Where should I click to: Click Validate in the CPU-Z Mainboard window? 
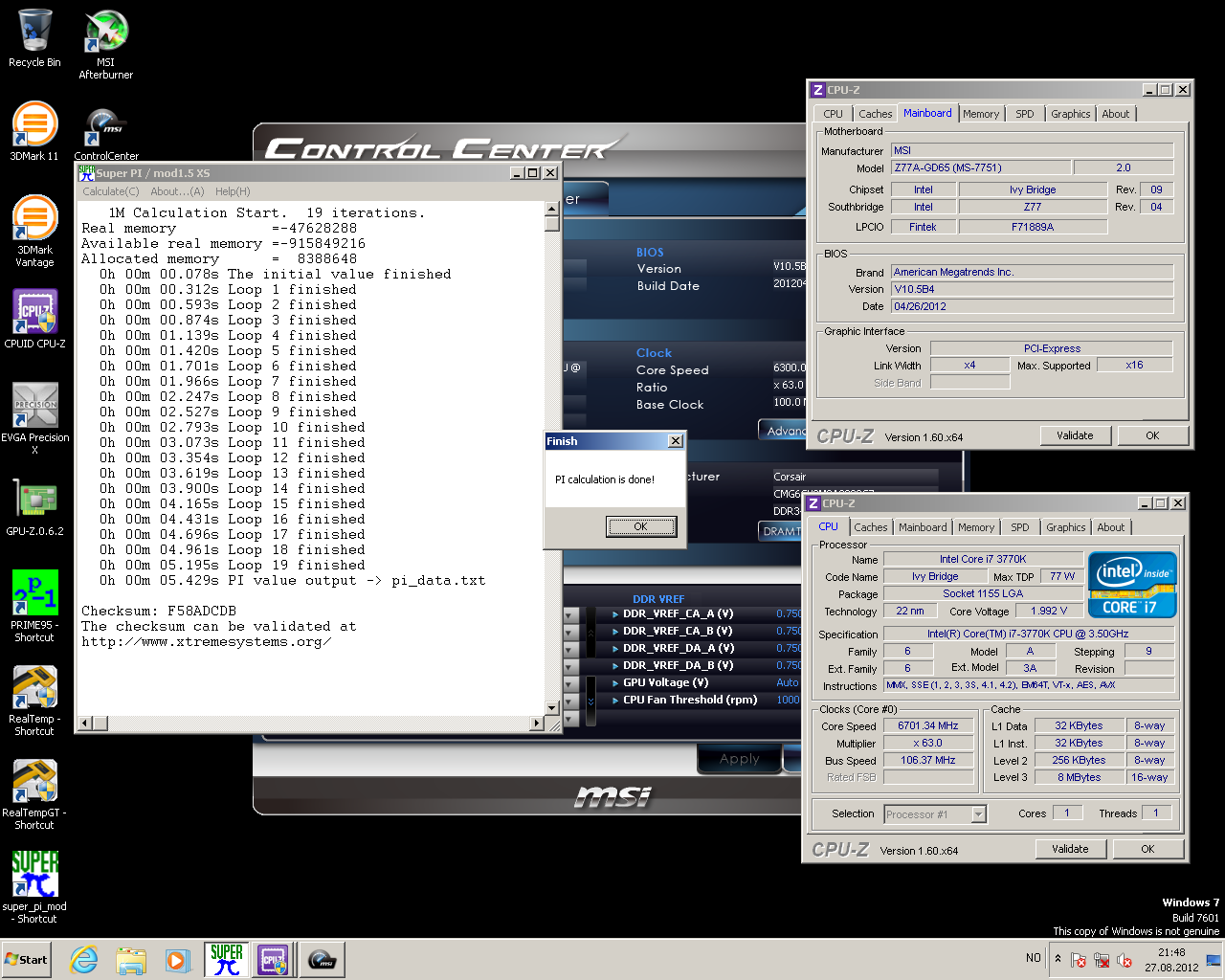coord(1075,435)
